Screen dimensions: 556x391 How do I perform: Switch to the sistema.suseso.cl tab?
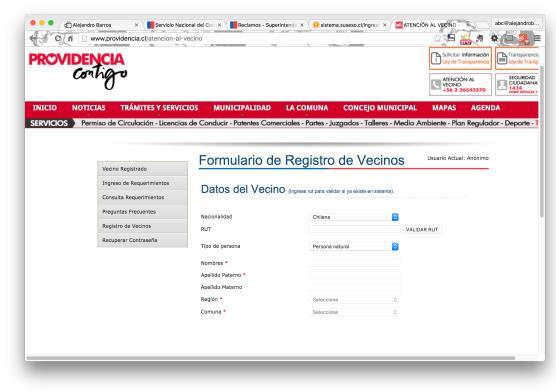[349, 25]
